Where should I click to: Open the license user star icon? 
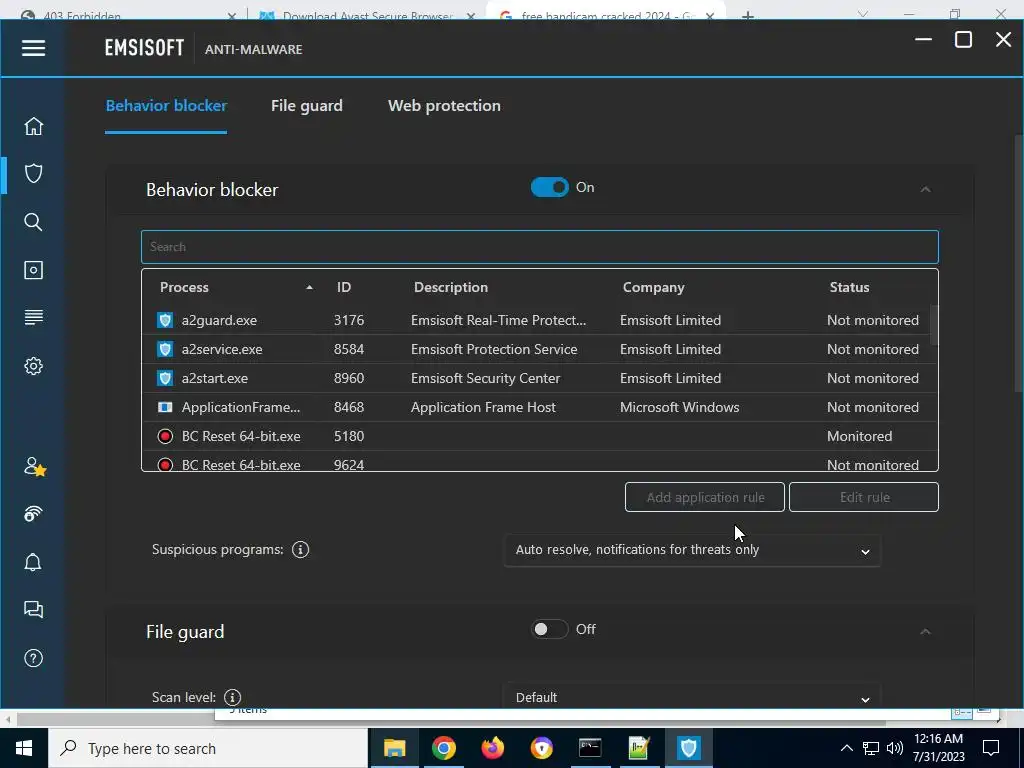35,466
